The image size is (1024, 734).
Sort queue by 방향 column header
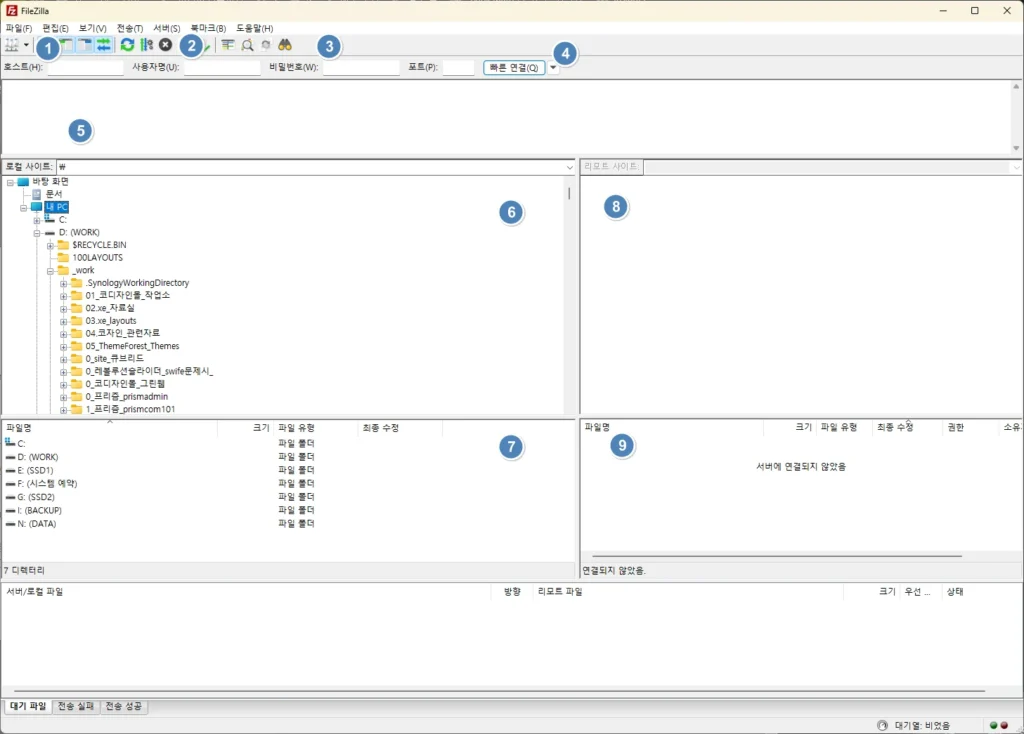512,592
